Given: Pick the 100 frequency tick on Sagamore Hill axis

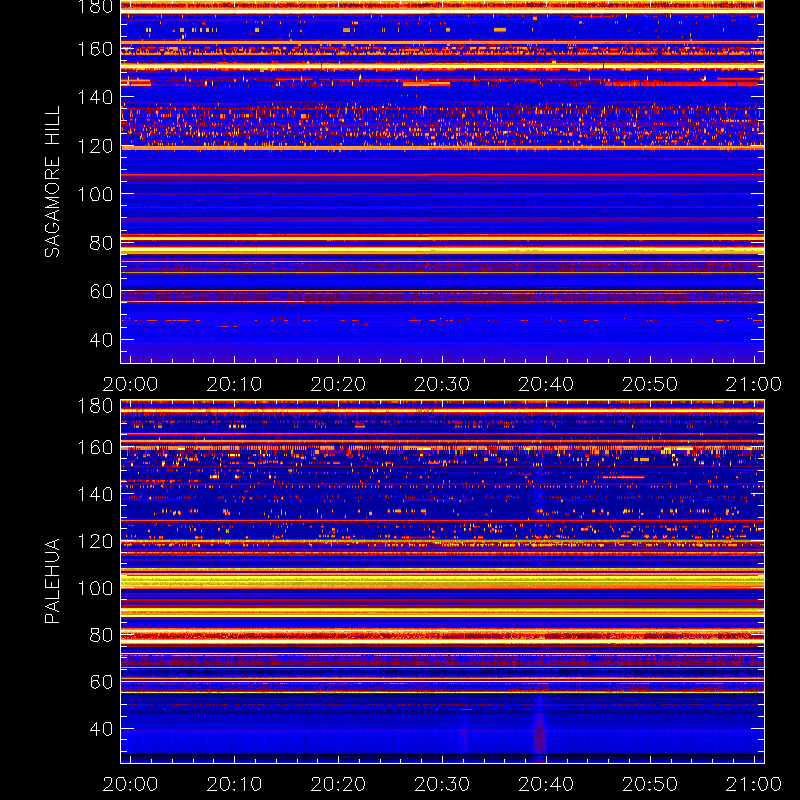Looking at the screenshot, I should pos(95,194).
